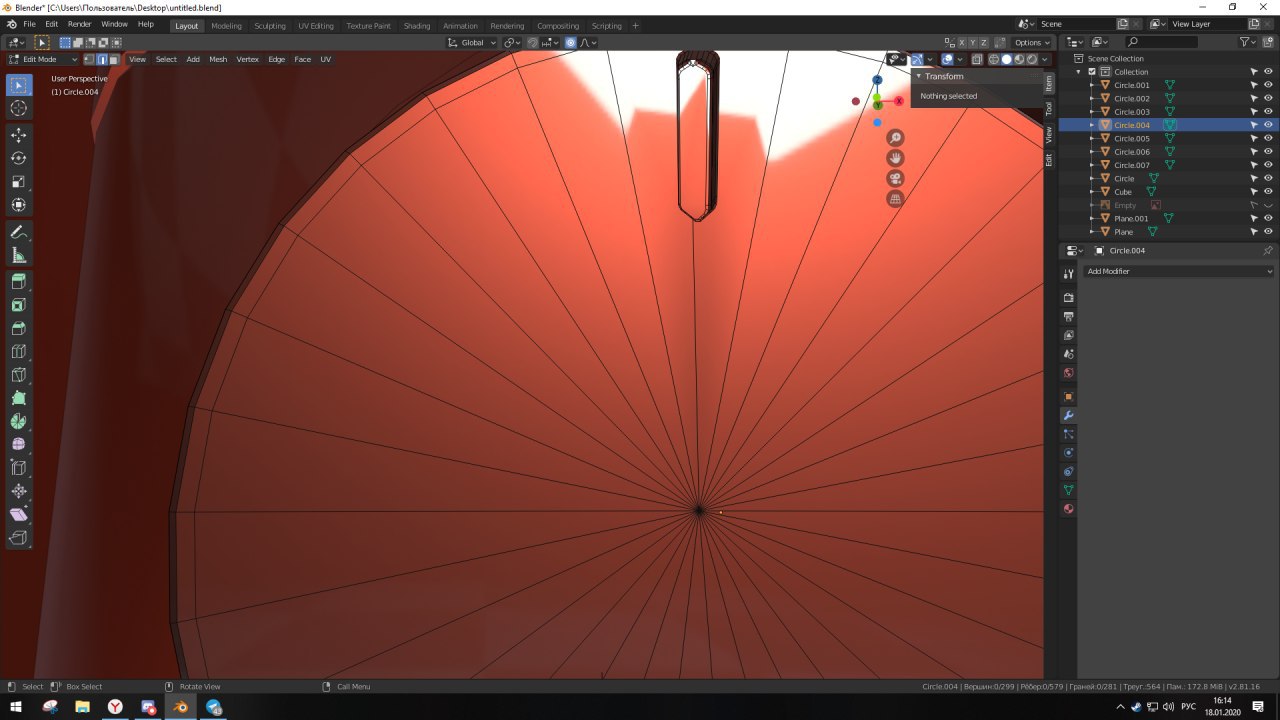Select the Knife tool
The height and width of the screenshot is (720, 1280).
click(x=18, y=375)
